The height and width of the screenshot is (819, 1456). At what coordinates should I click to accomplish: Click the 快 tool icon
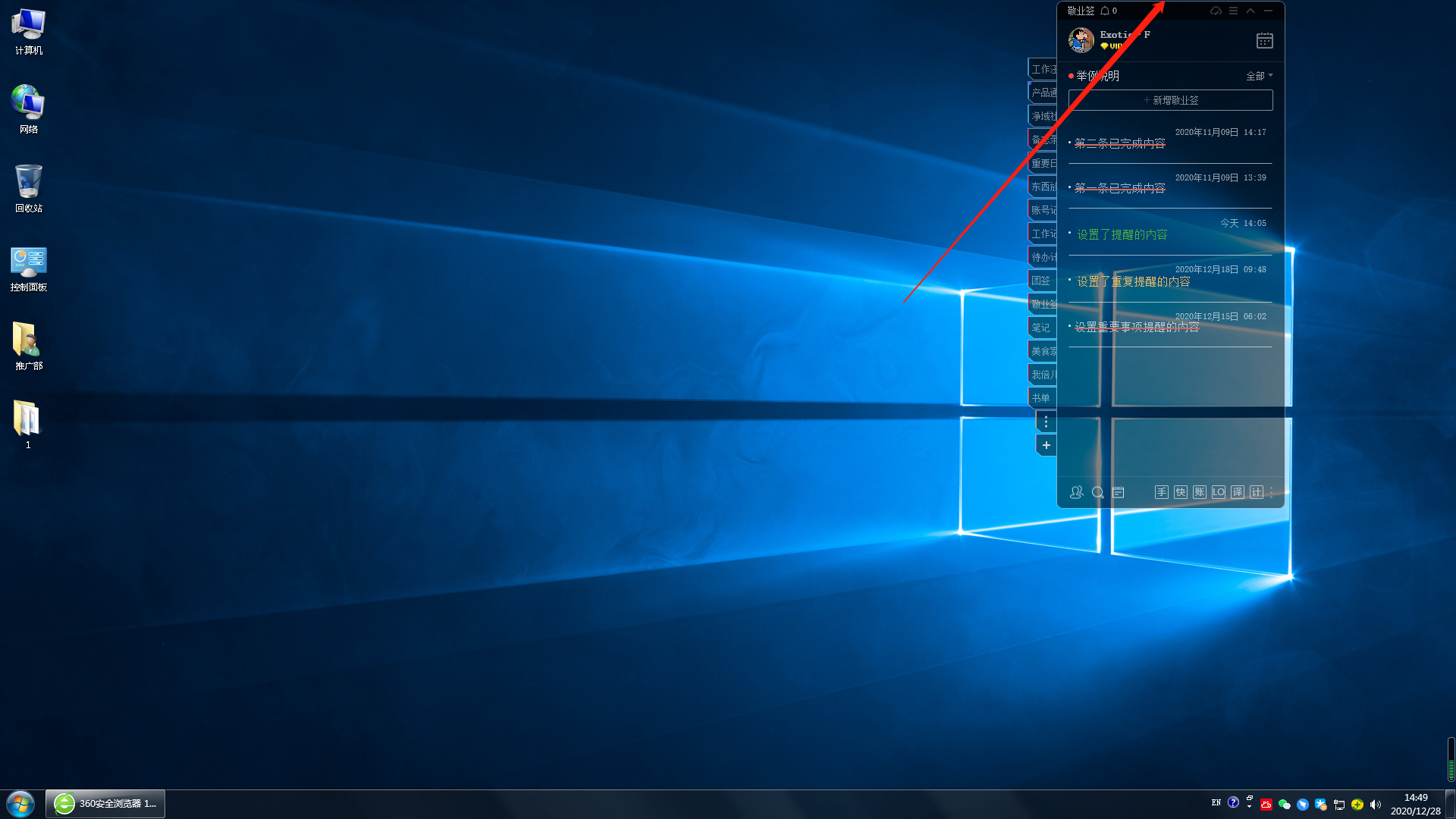pyautogui.click(x=1180, y=492)
